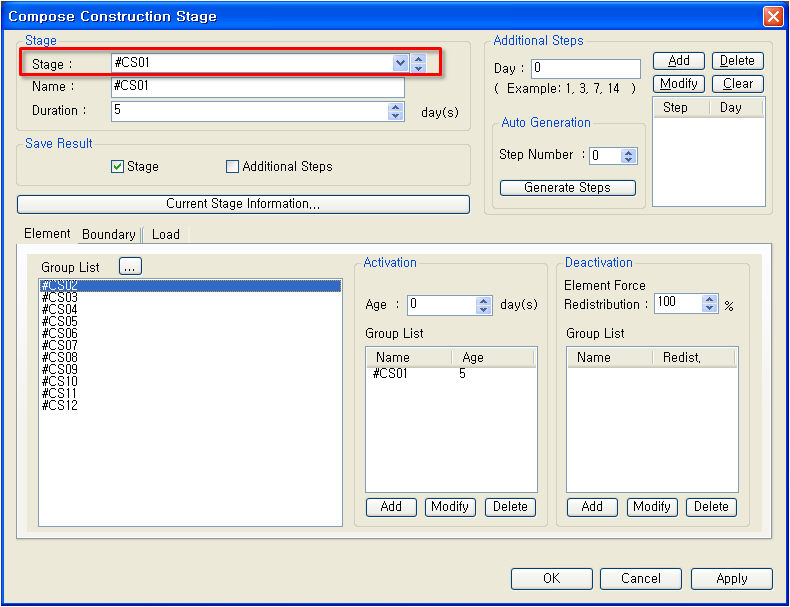Click Delete in Additional Steps

pos(738,61)
